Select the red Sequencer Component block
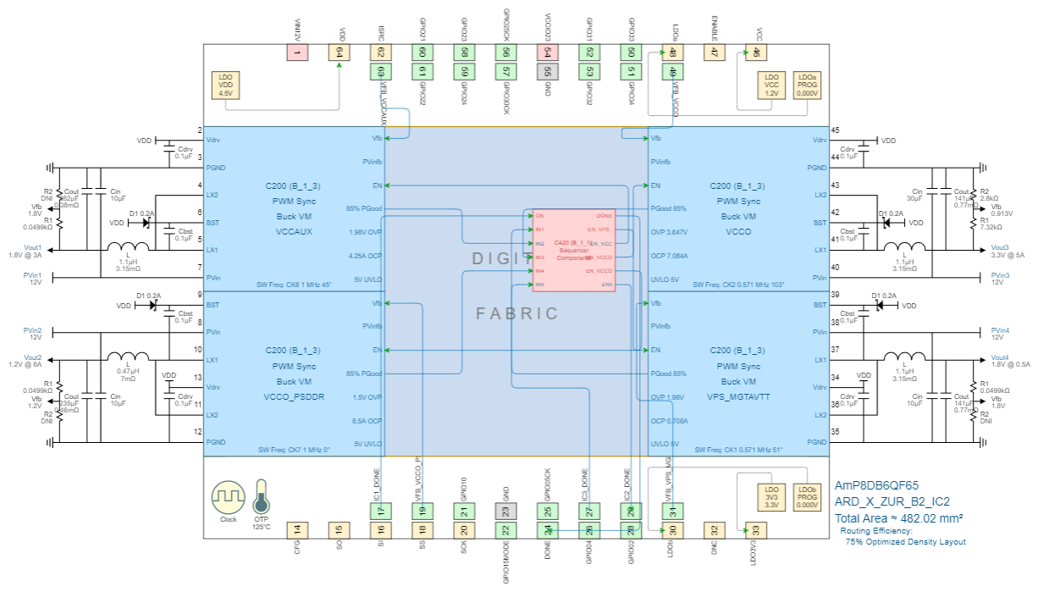The image size is (1038, 592). click(573, 250)
